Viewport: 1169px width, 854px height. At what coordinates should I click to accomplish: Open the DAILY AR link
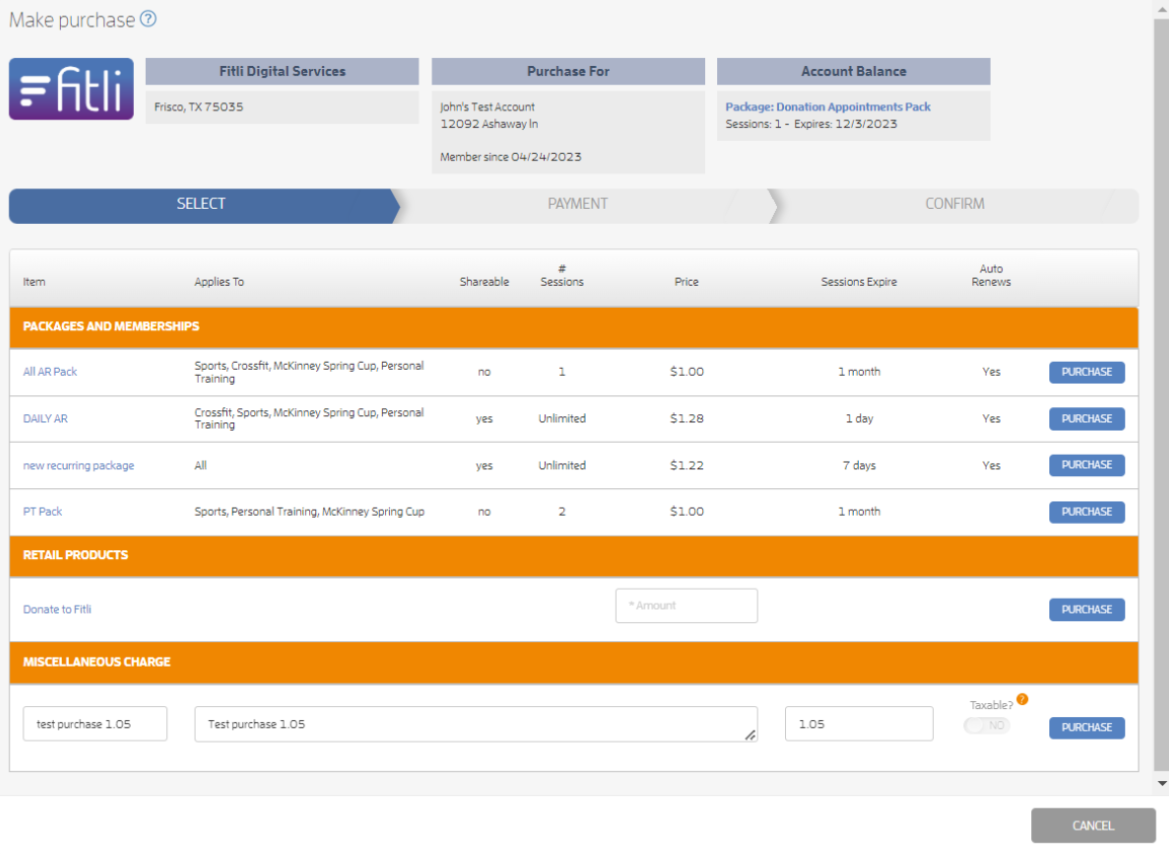coord(45,419)
